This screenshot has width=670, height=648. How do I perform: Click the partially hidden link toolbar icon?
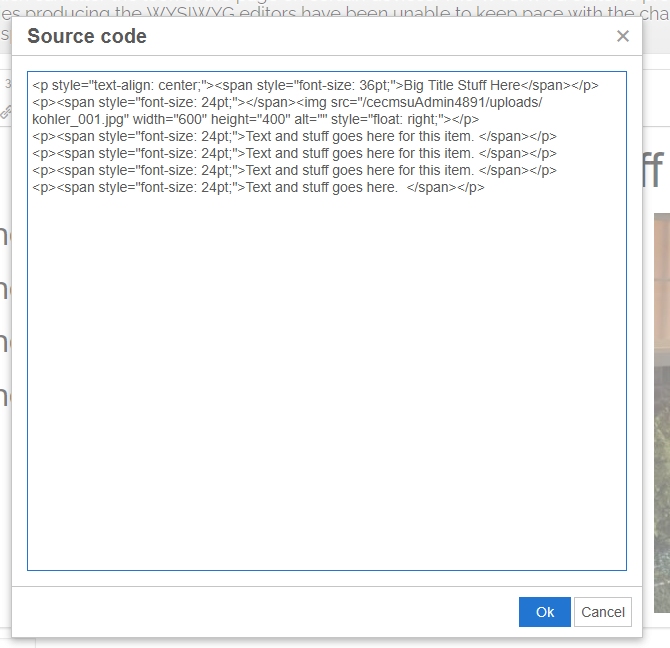pos(5,112)
